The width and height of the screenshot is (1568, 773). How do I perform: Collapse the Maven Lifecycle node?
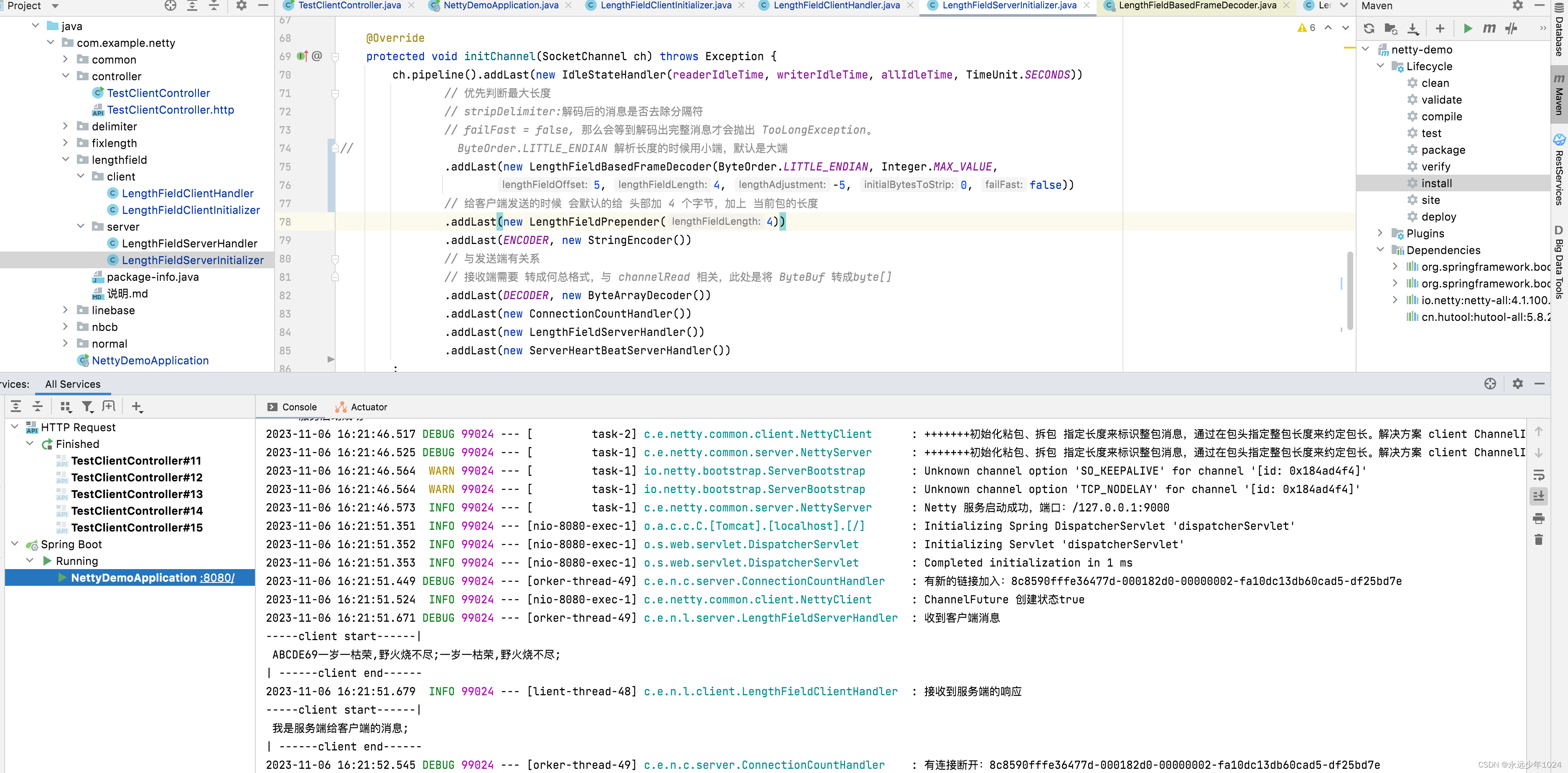point(1380,66)
